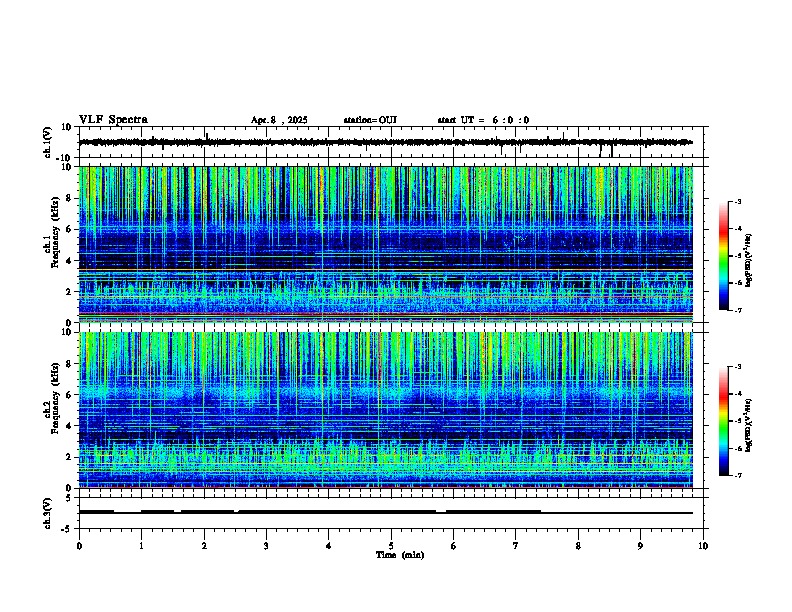Click the "VLF Spectra" plot title
The height and width of the screenshot is (612, 792).
point(113,120)
